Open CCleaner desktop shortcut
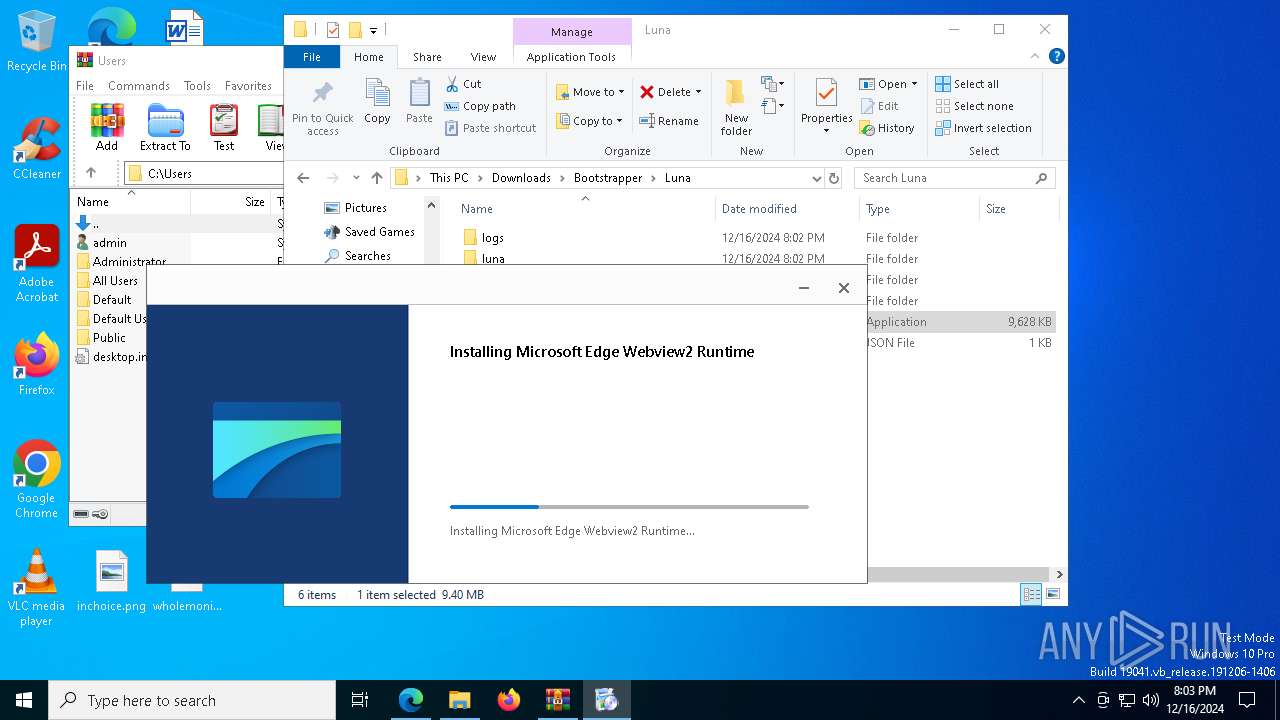Image resolution: width=1280 pixels, height=720 pixels. click(x=36, y=148)
